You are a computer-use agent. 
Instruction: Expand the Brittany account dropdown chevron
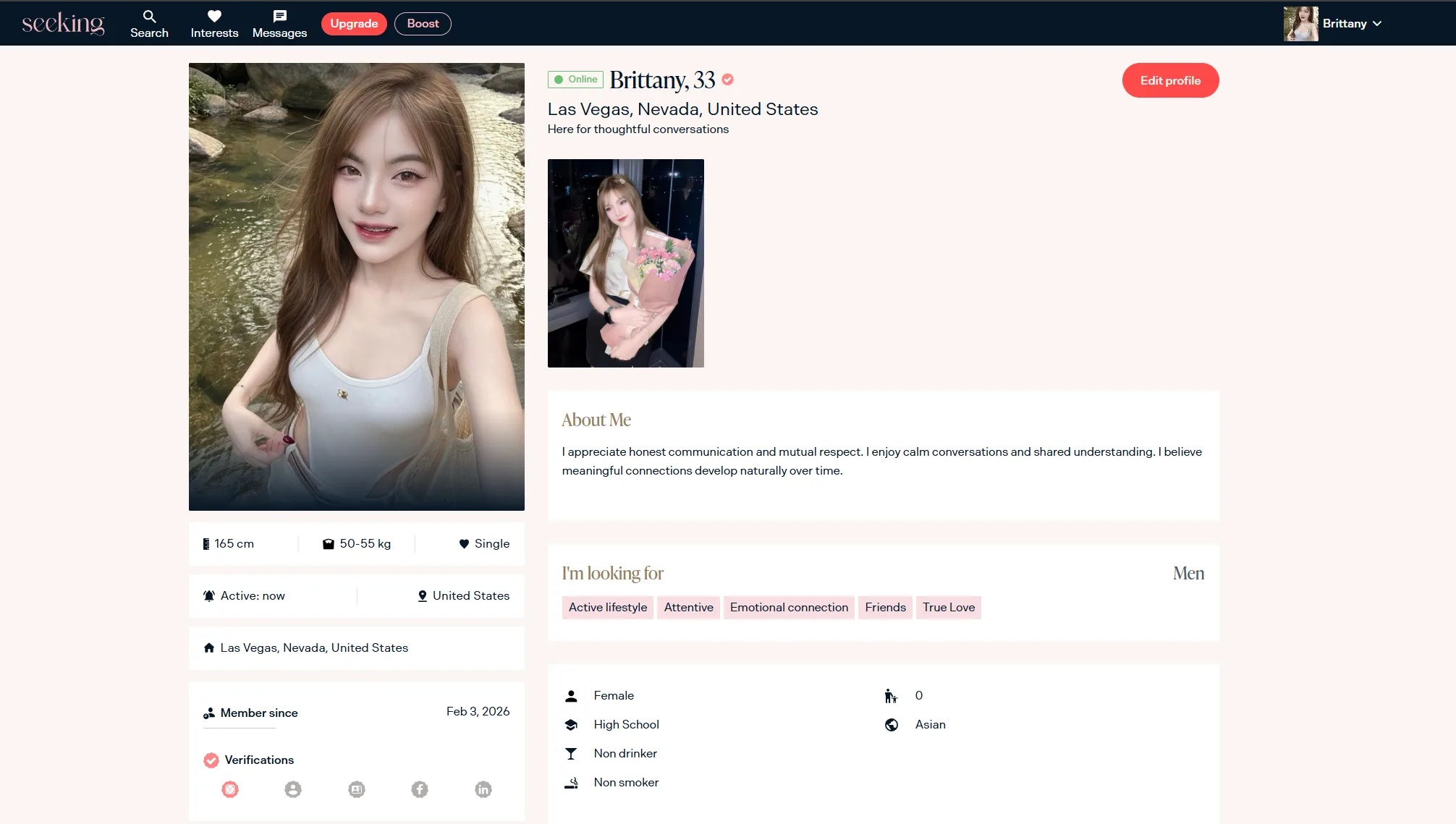tap(1377, 24)
